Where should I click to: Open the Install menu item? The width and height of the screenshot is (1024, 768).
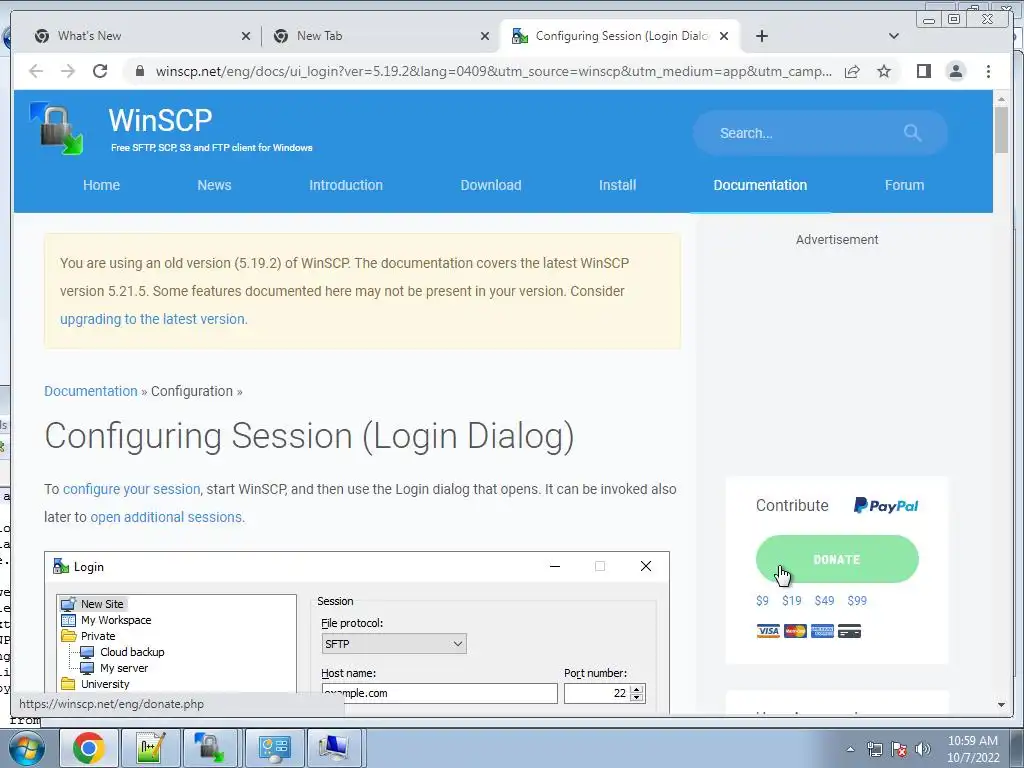coord(618,185)
